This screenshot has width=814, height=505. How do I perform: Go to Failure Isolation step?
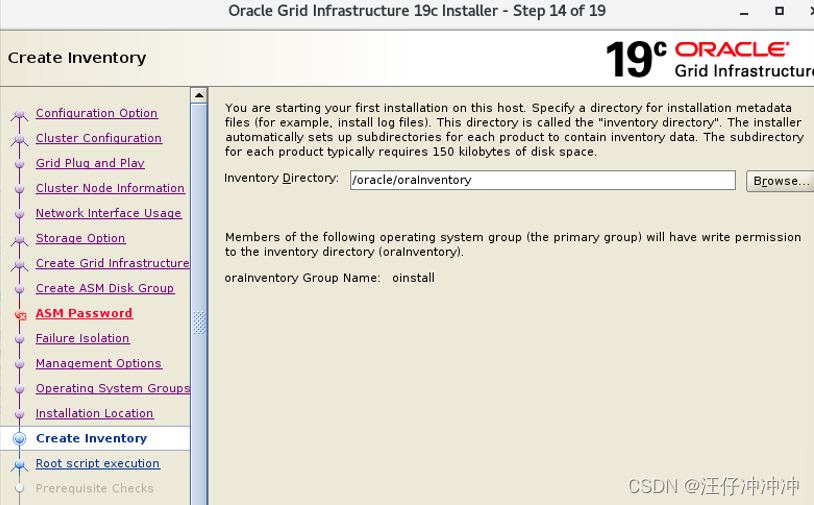[83, 338]
